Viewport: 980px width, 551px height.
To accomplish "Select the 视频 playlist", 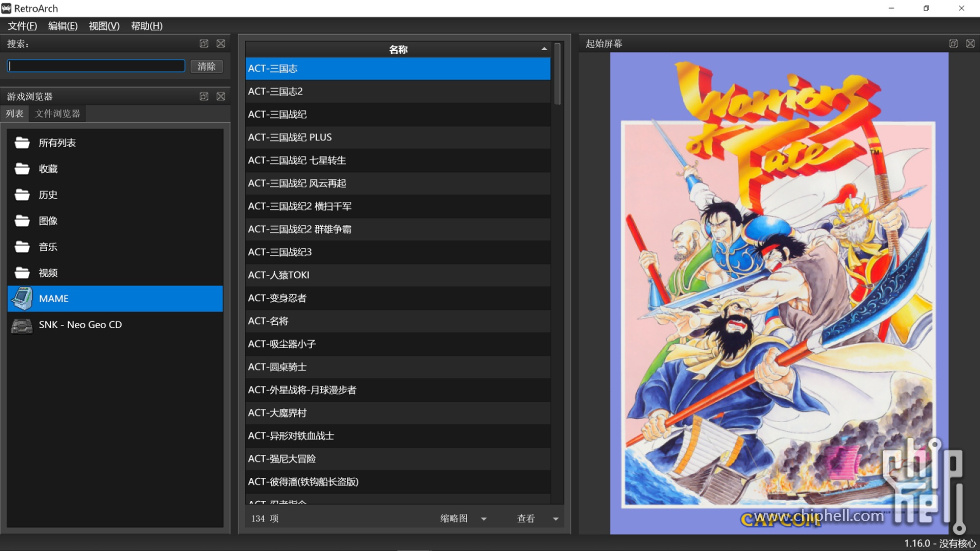I will [115, 273].
